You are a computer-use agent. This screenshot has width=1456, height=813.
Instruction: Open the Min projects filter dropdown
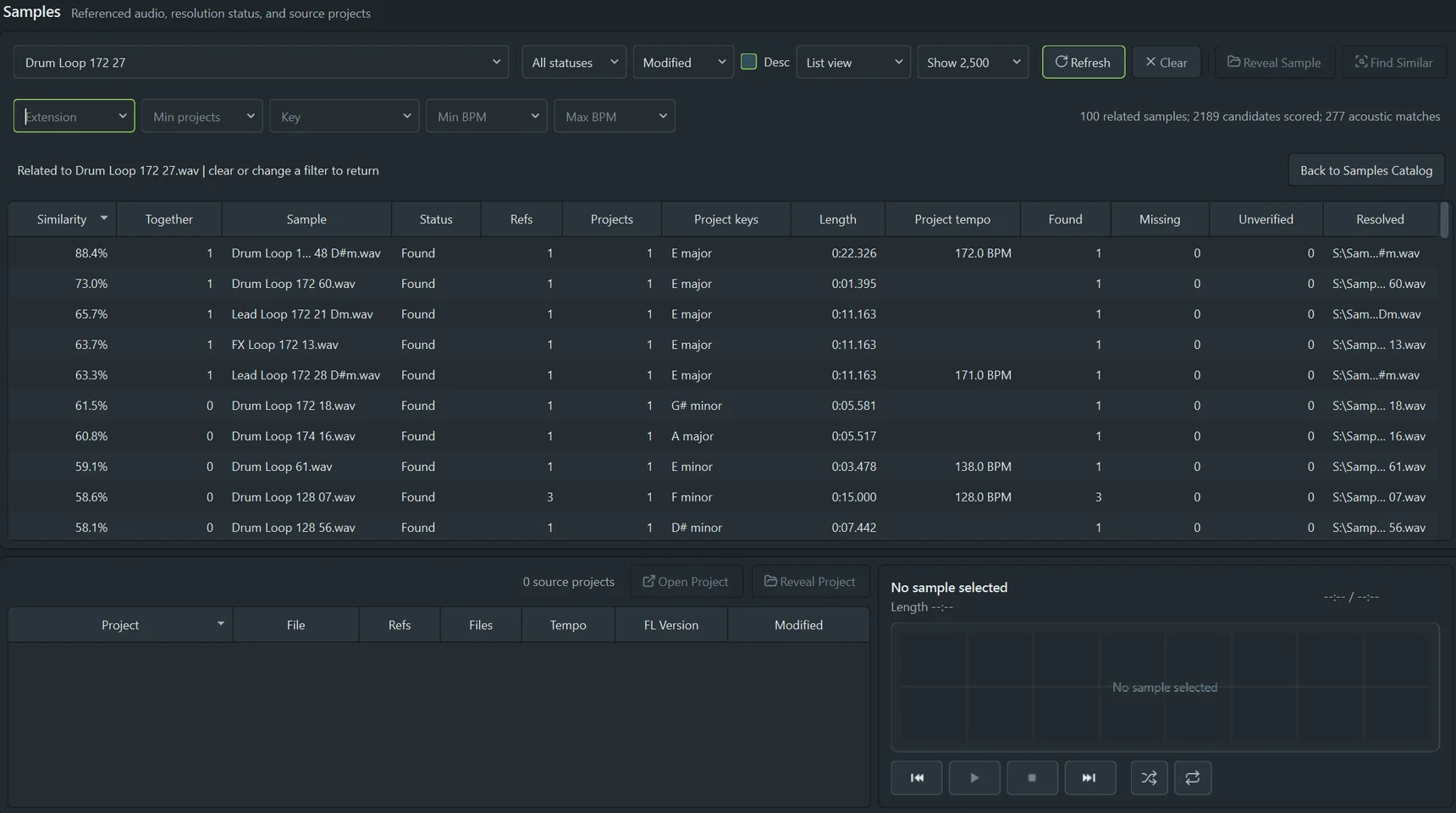pos(201,116)
